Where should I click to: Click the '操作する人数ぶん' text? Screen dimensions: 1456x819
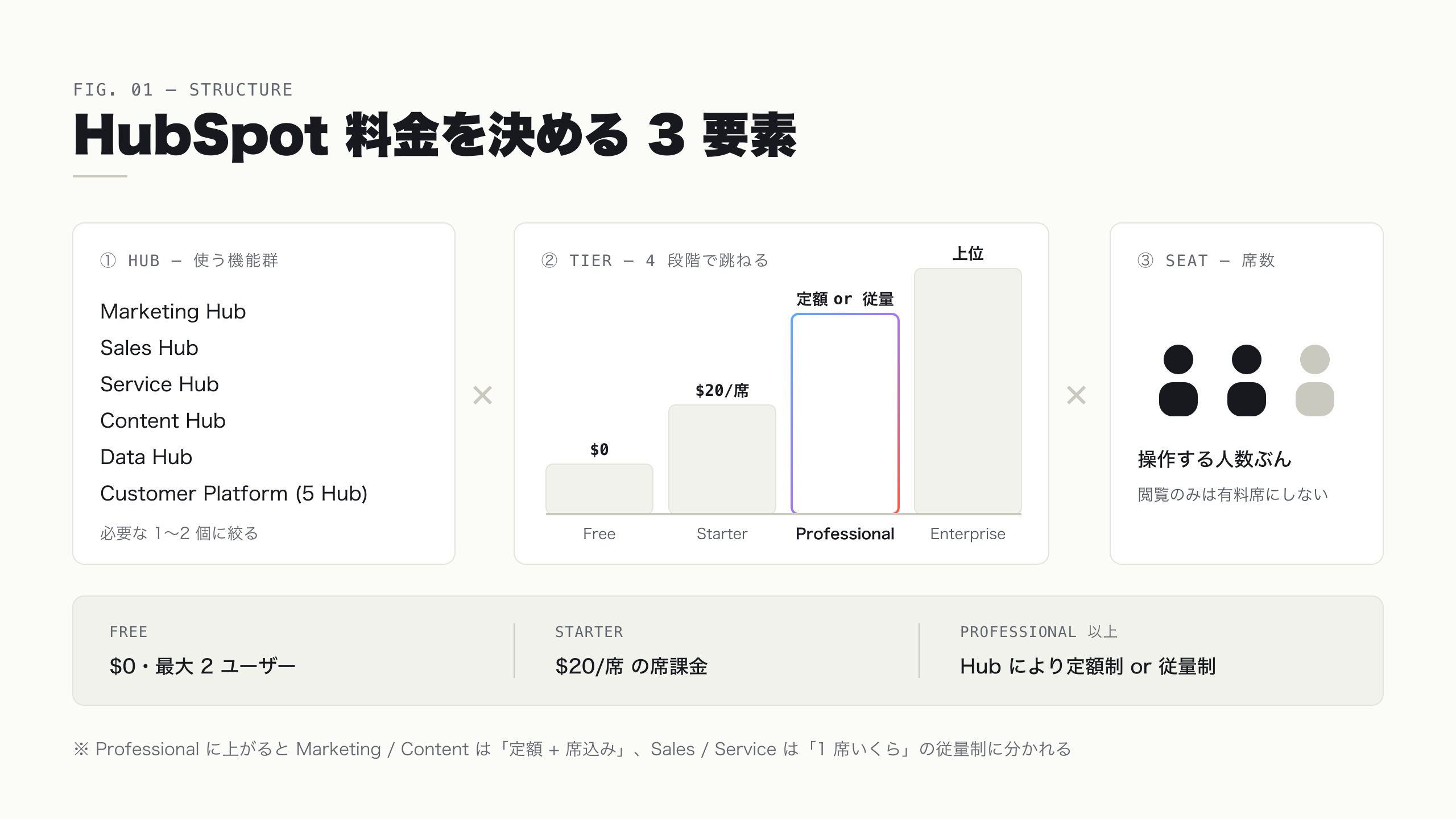(1214, 459)
